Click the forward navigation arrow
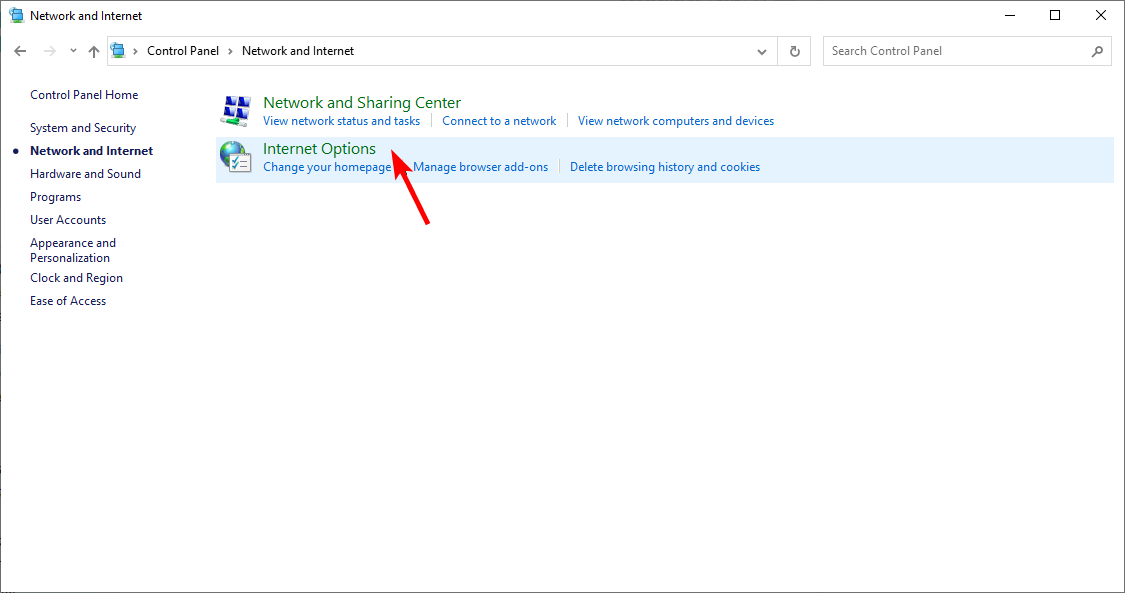1125x593 pixels. (50, 51)
